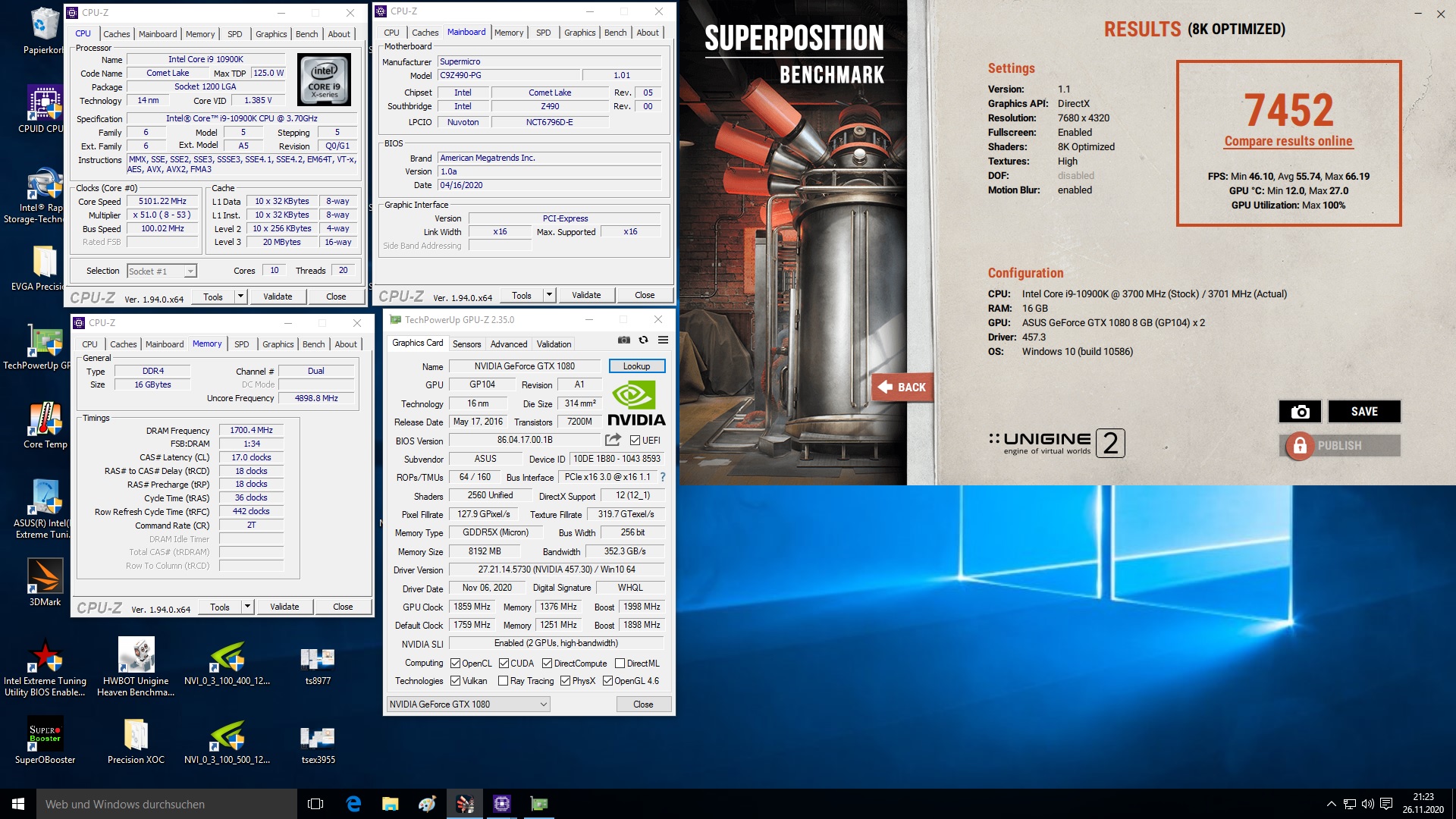Image resolution: width=1456 pixels, height=819 pixels.
Task: Switch to Caches tab in CPU window
Action: (117, 34)
